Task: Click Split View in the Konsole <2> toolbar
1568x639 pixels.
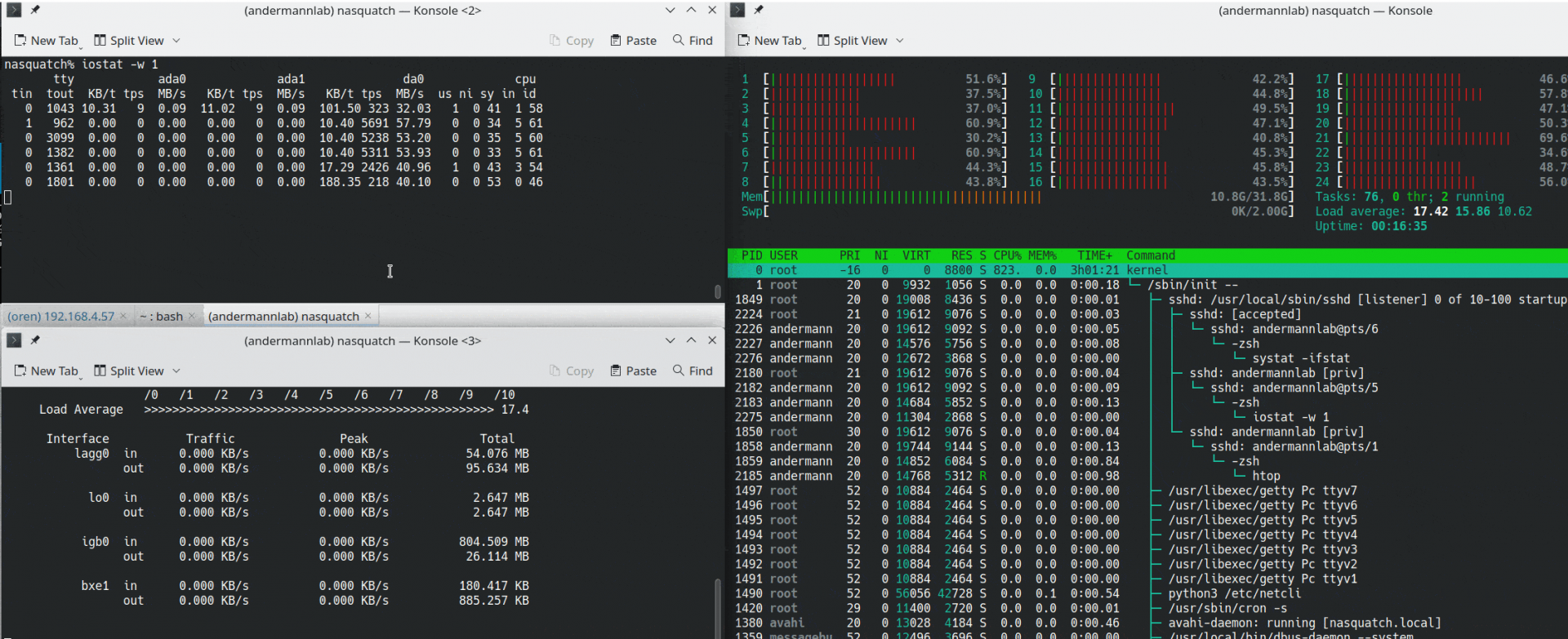Action: click(x=129, y=41)
